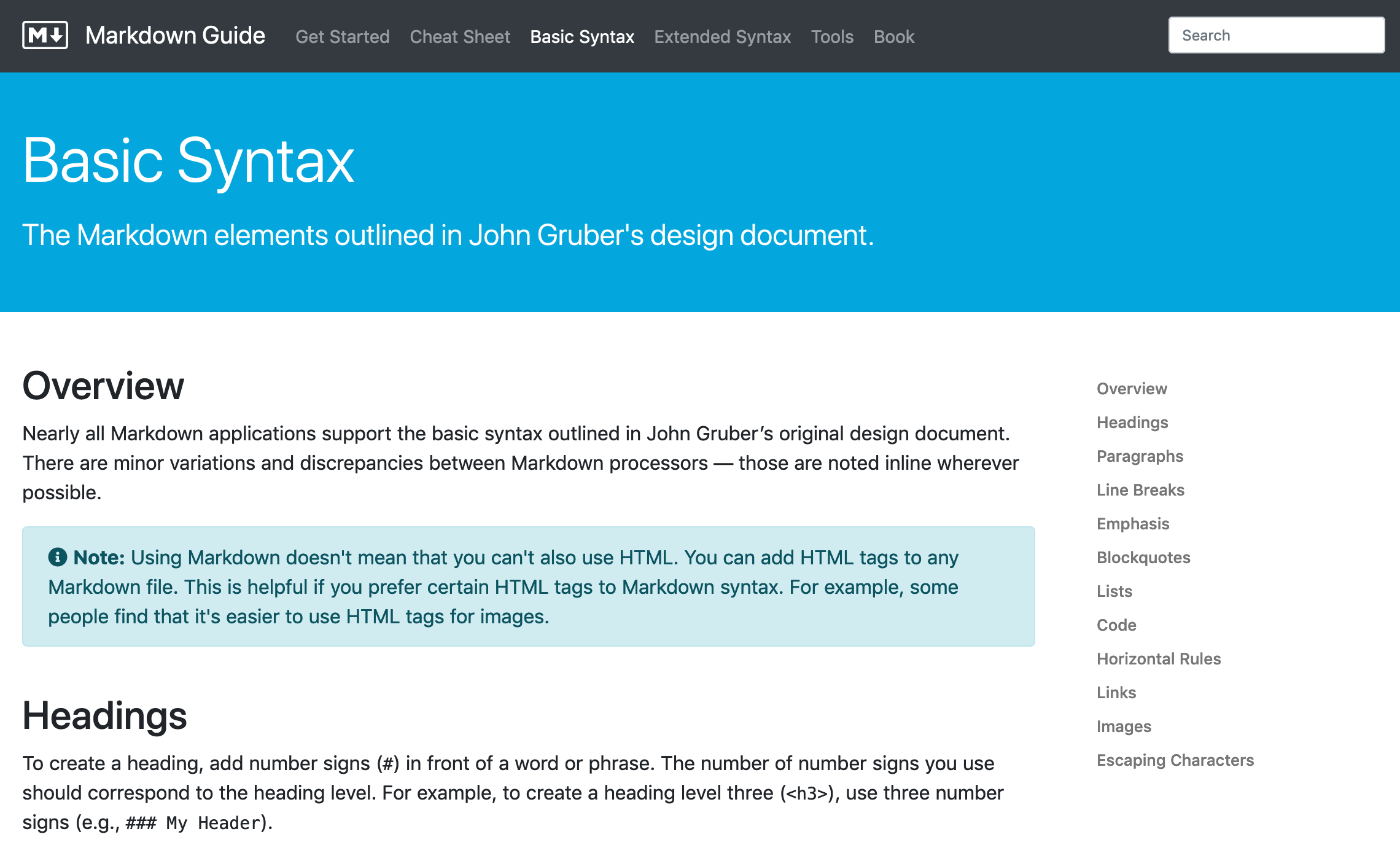Open the Markdown Guide home link

click(175, 36)
